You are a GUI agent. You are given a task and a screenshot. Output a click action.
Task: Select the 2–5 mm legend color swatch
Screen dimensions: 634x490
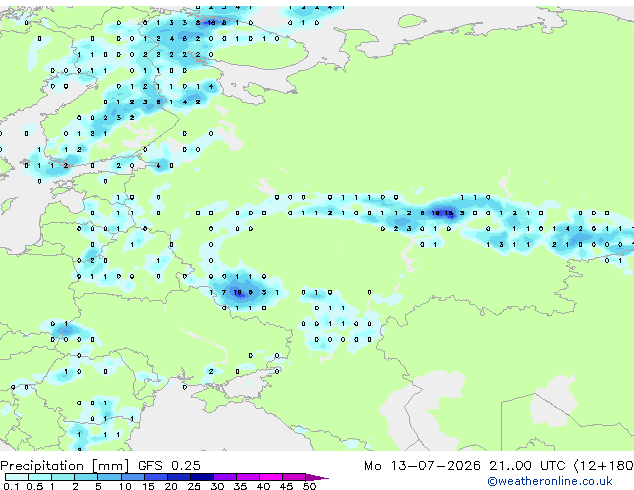click(86, 477)
